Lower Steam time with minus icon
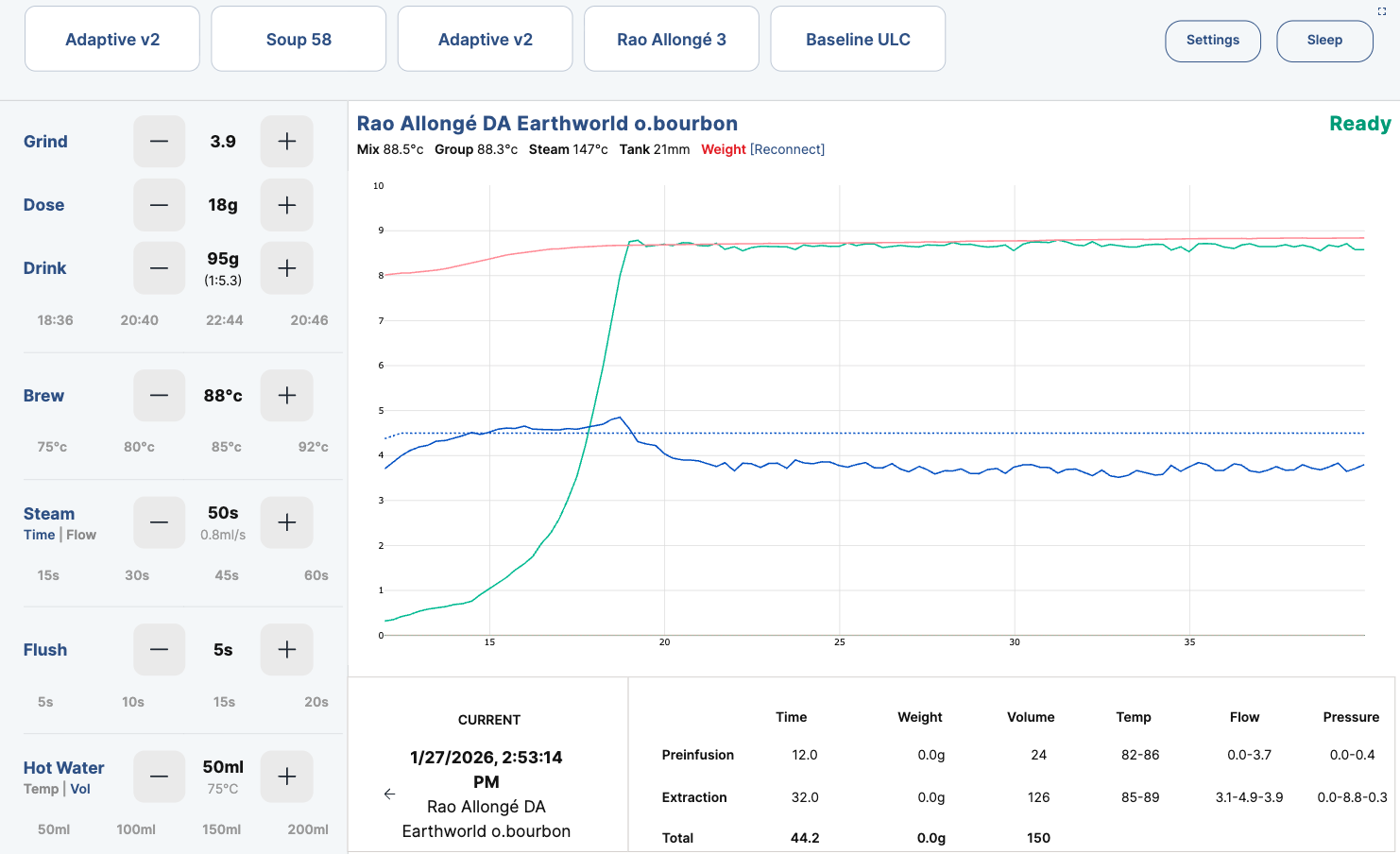 159,522
